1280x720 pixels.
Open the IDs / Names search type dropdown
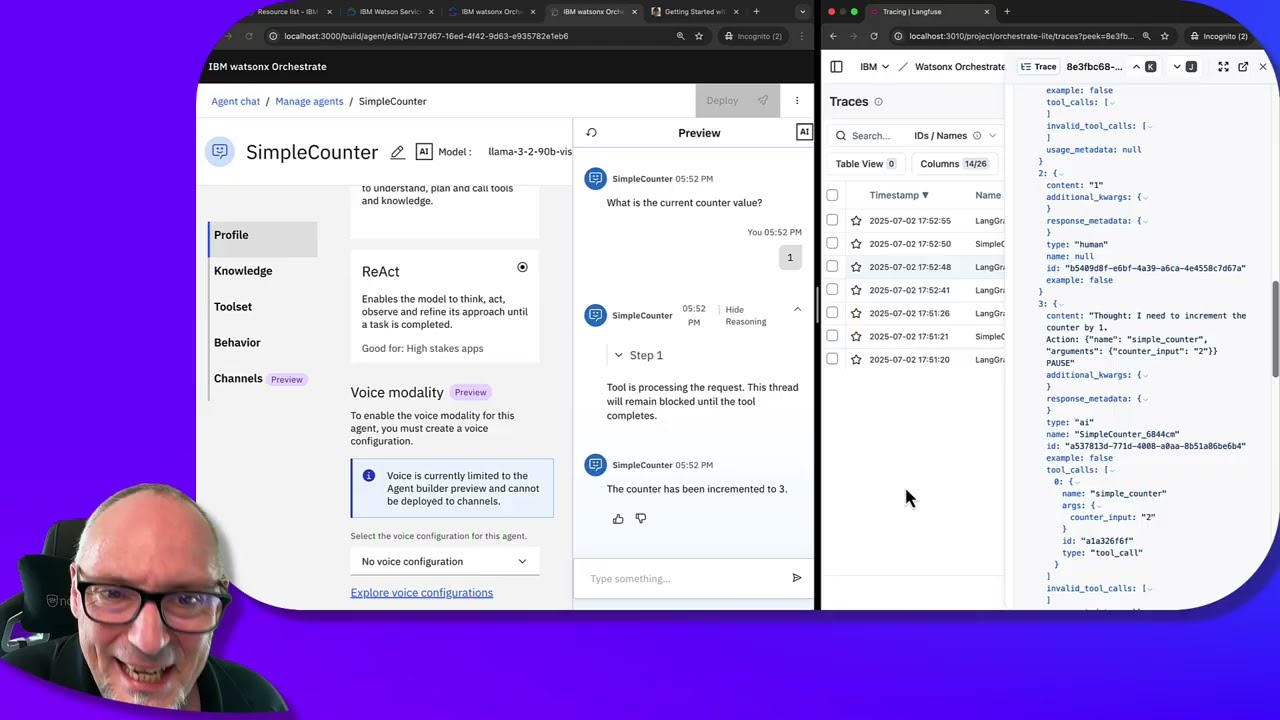(x=955, y=136)
